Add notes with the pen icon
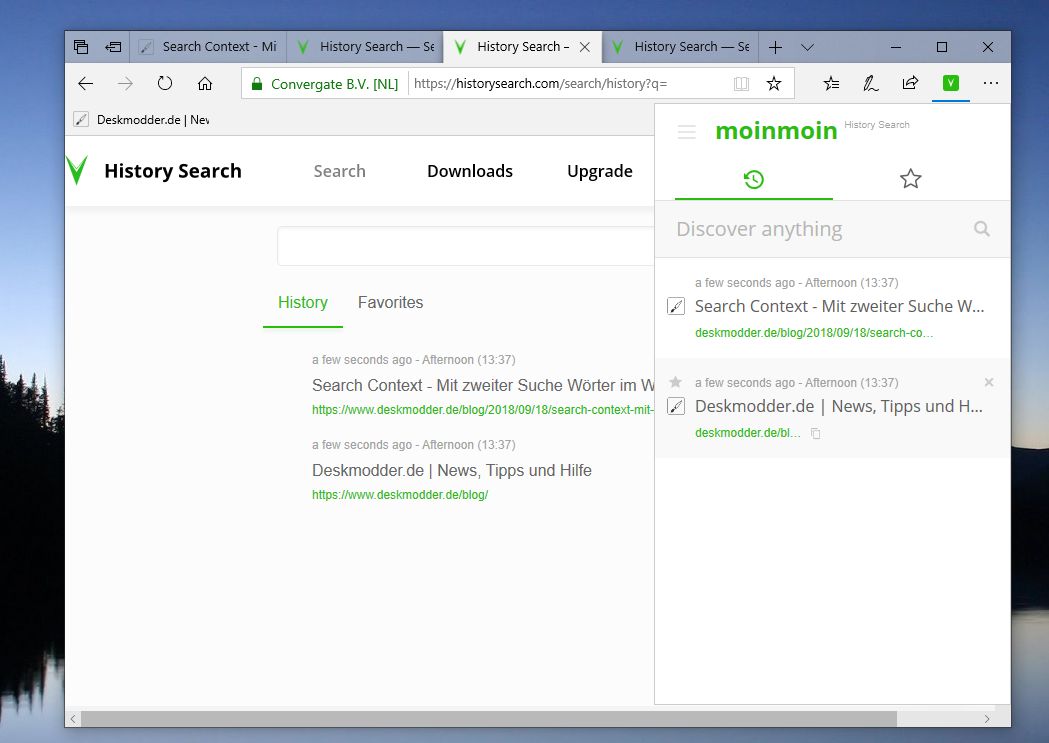 [870, 84]
